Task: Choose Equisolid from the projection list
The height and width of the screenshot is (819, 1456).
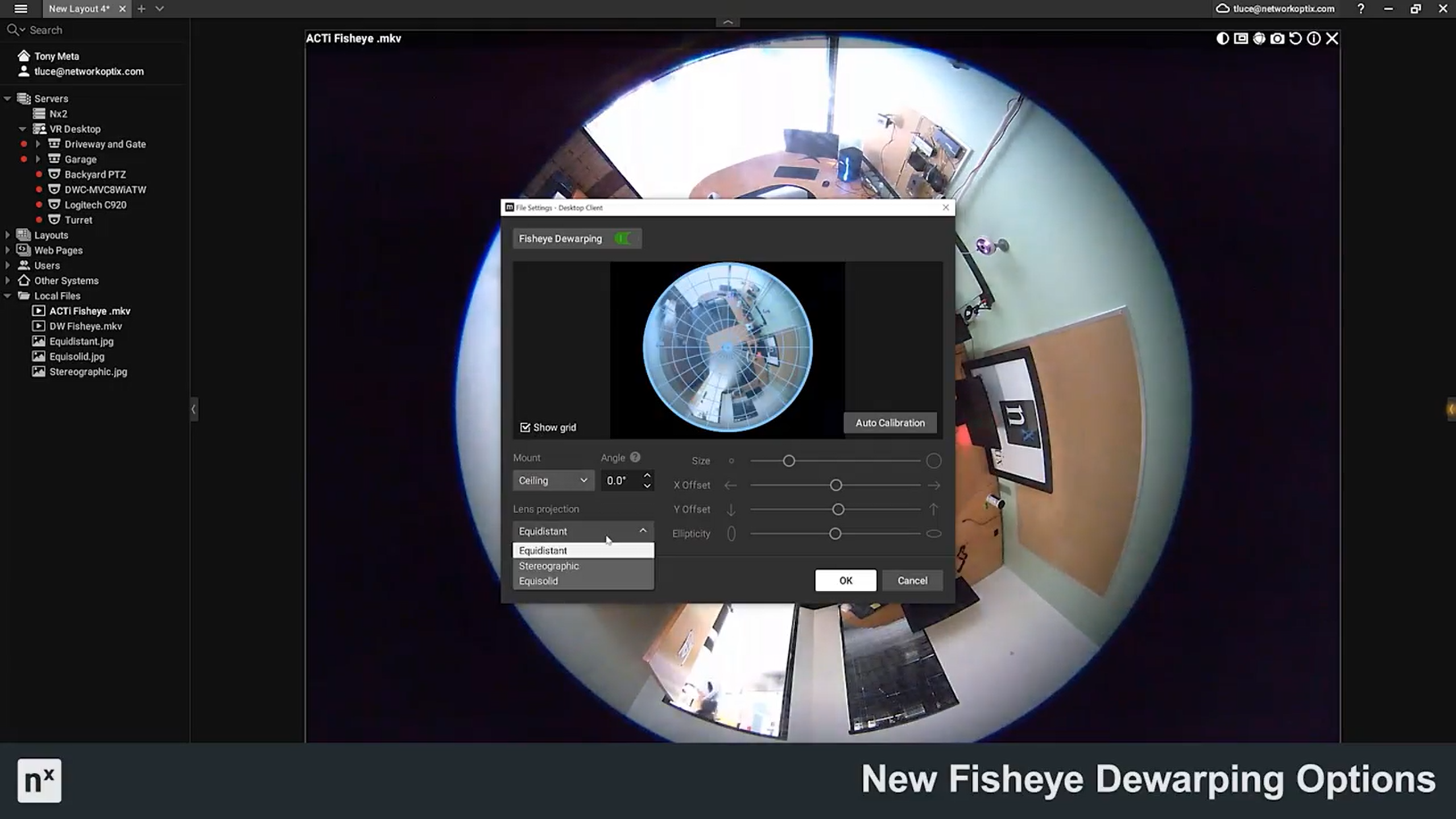Action: (x=538, y=581)
